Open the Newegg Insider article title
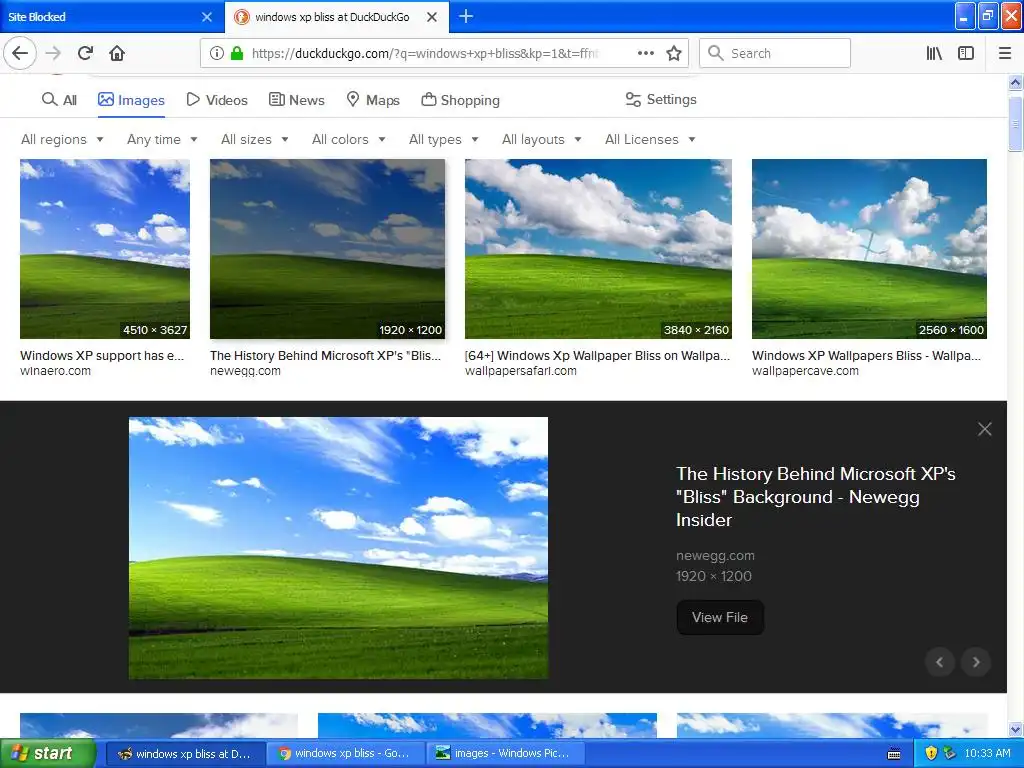Screen dimensions: 1024x768 pos(816,496)
